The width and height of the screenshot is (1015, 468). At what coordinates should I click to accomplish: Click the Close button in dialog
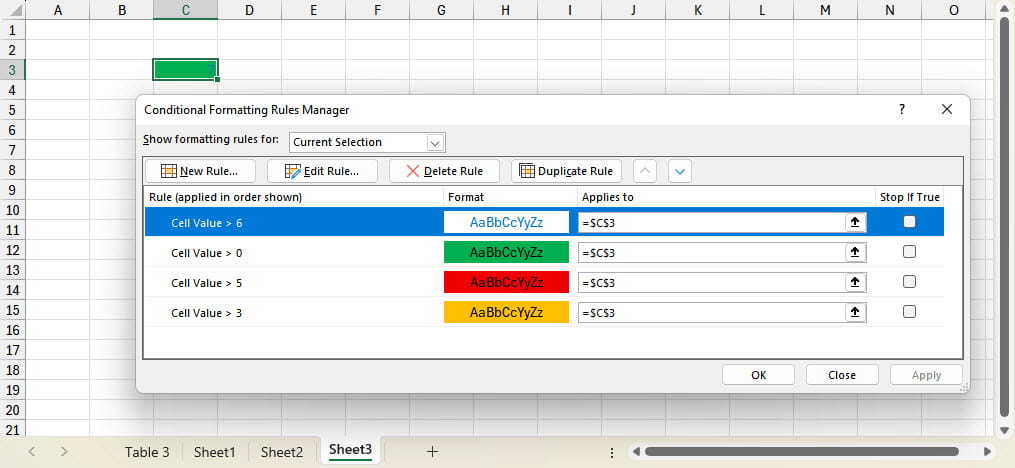pos(842,375)
